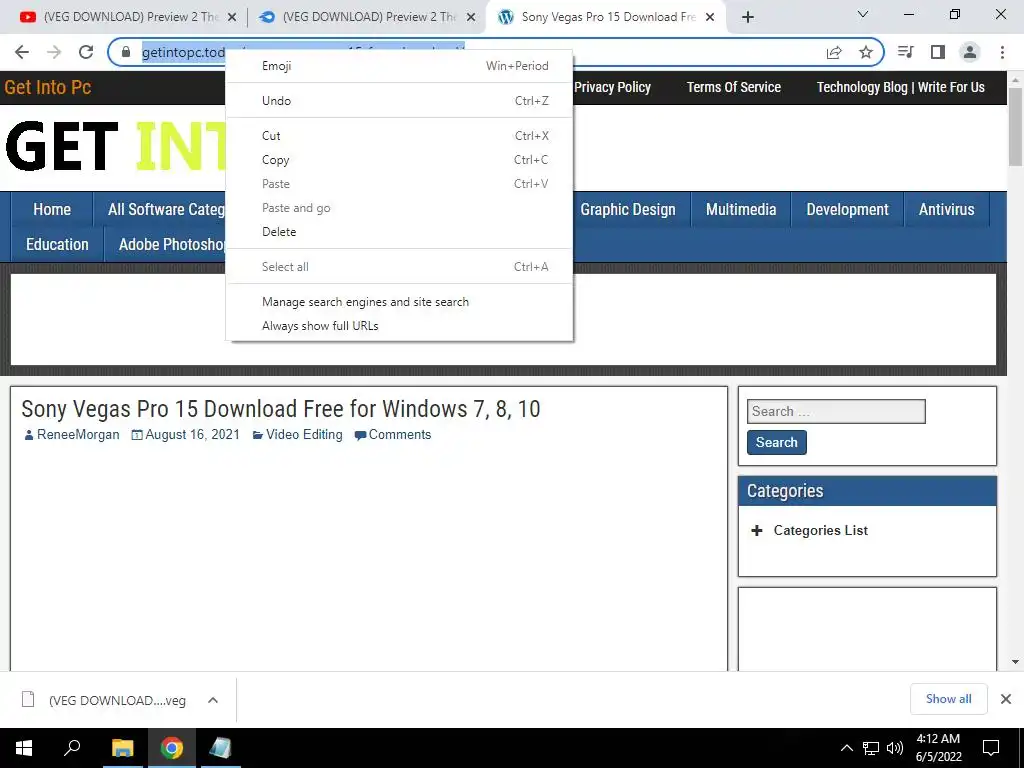The image size is (1024, 768).
Task: Click the Forward navigation arrow
Action: (54, 52)
